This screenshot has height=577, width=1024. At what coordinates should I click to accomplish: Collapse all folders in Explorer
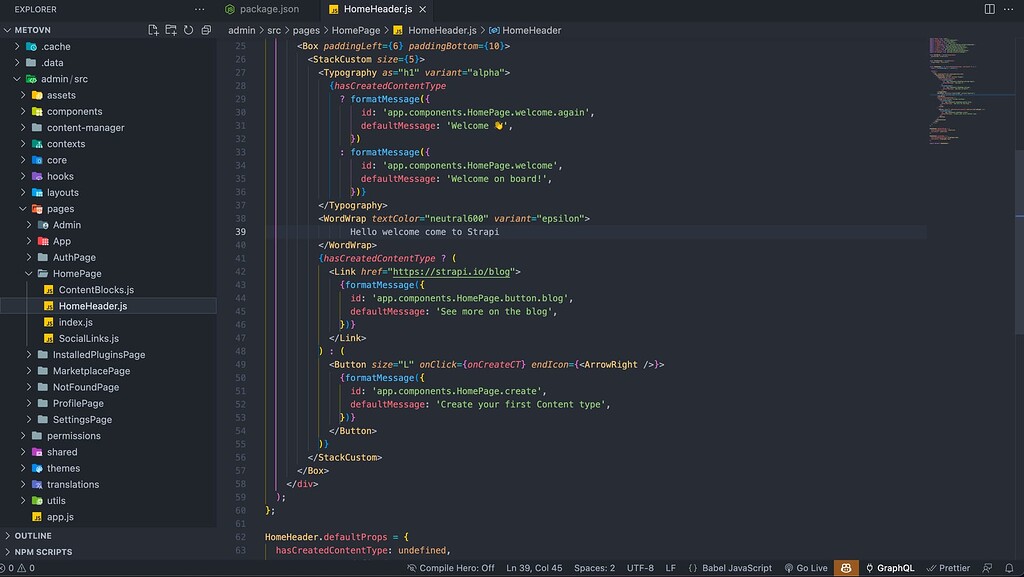pyautogui.click(x=205, y=31)
